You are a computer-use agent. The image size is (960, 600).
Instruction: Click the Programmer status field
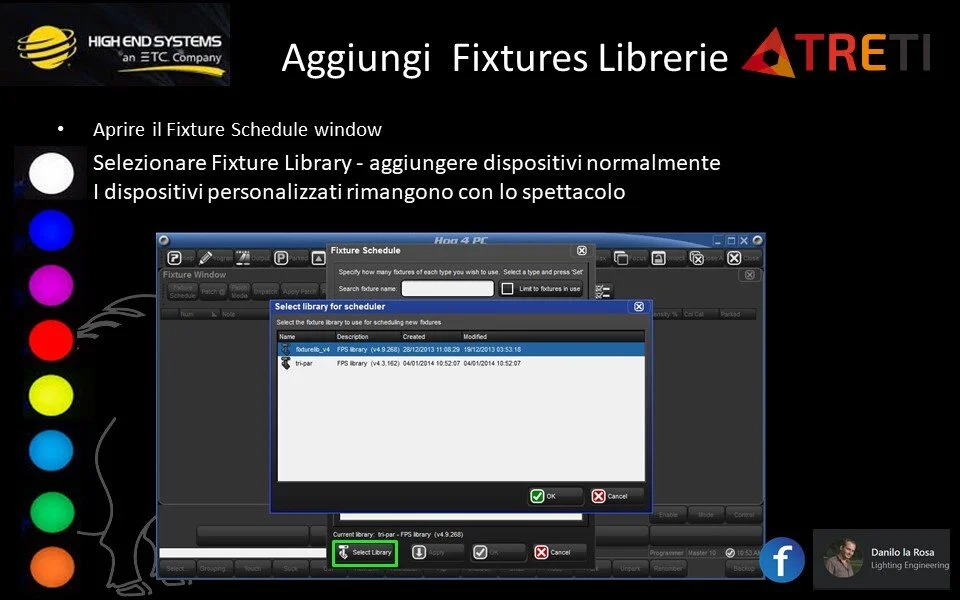[x=666, y=553]
